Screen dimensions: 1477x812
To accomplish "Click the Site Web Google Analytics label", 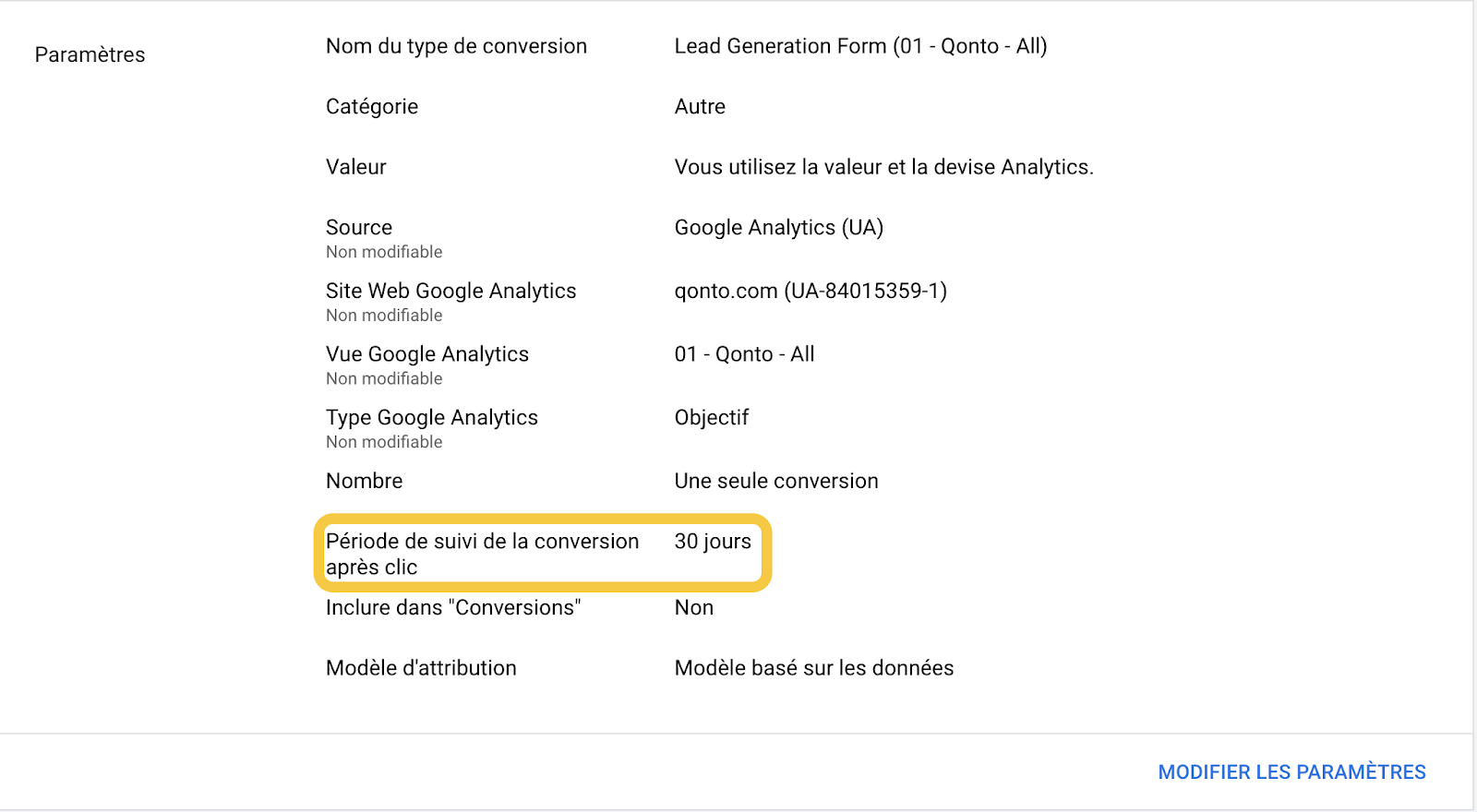I will pos(450,292).
